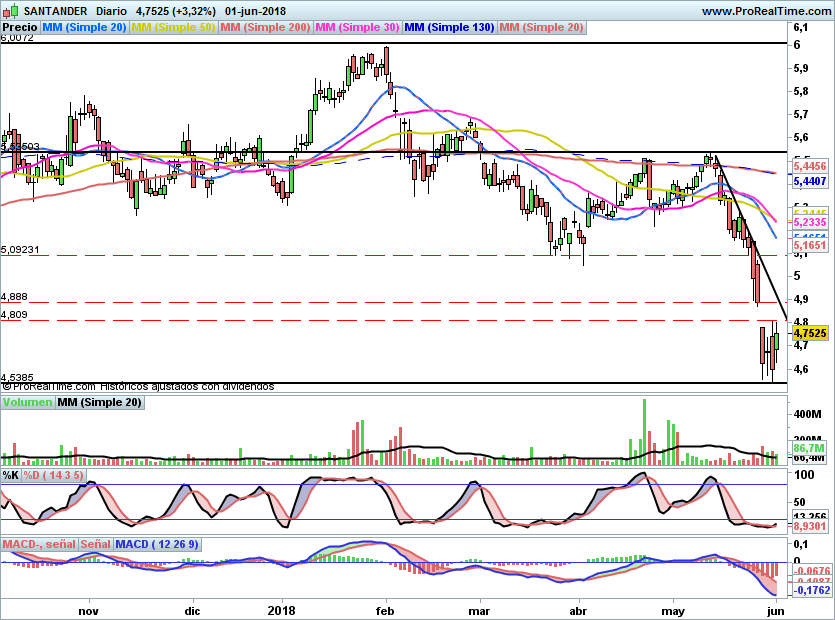Select the 5,9 price axis label
The image size is (835, 620).
pos(801,68)
